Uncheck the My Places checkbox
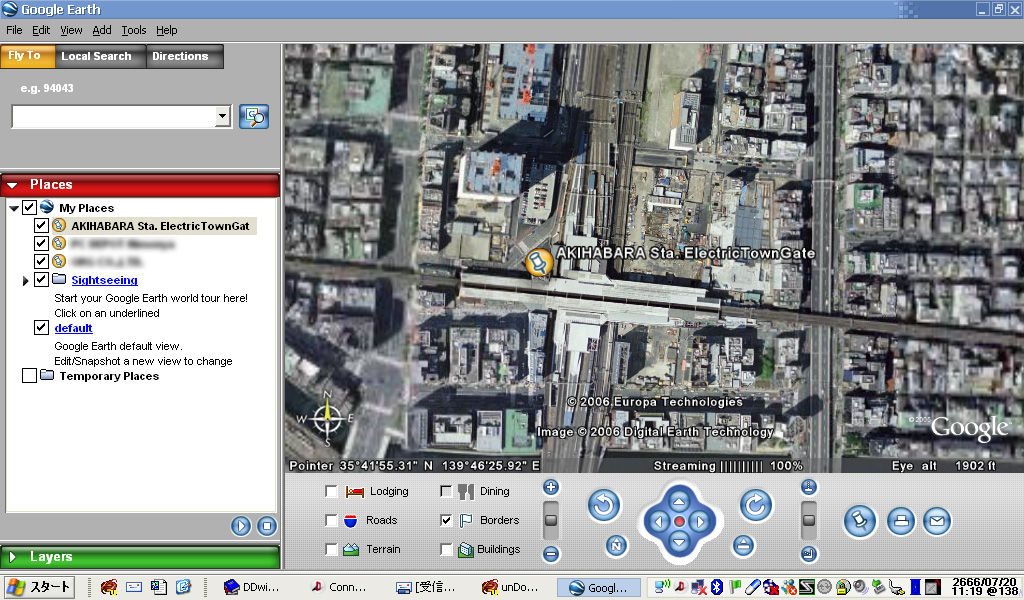This screenshot has width=1024, height=600. [x=29, y=208]
